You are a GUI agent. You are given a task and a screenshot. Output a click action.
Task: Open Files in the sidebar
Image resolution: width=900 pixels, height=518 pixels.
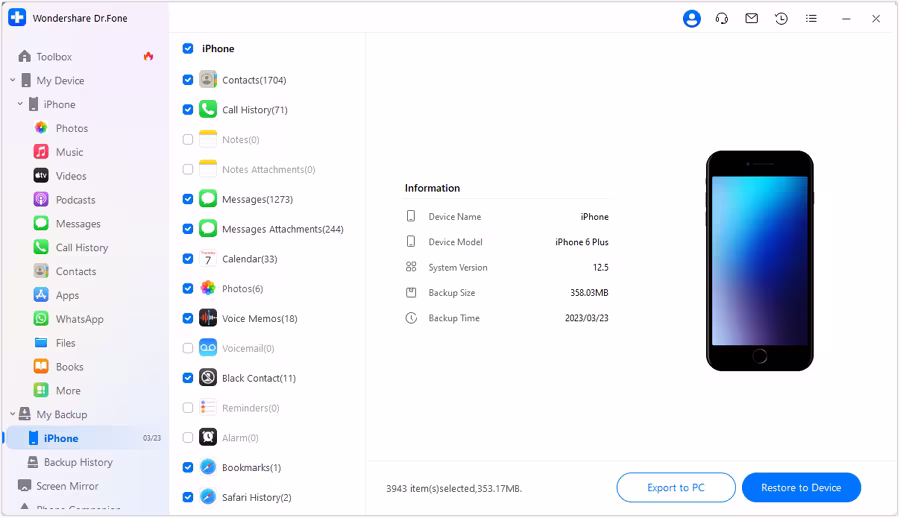click(65, 343)
